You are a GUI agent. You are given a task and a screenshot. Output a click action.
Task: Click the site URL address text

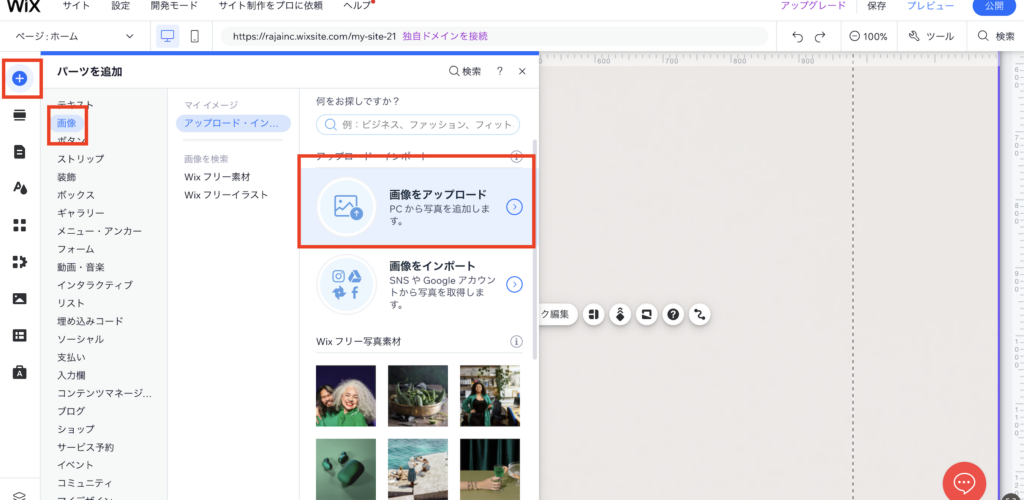pyautogui.click(x=315, y=37)
